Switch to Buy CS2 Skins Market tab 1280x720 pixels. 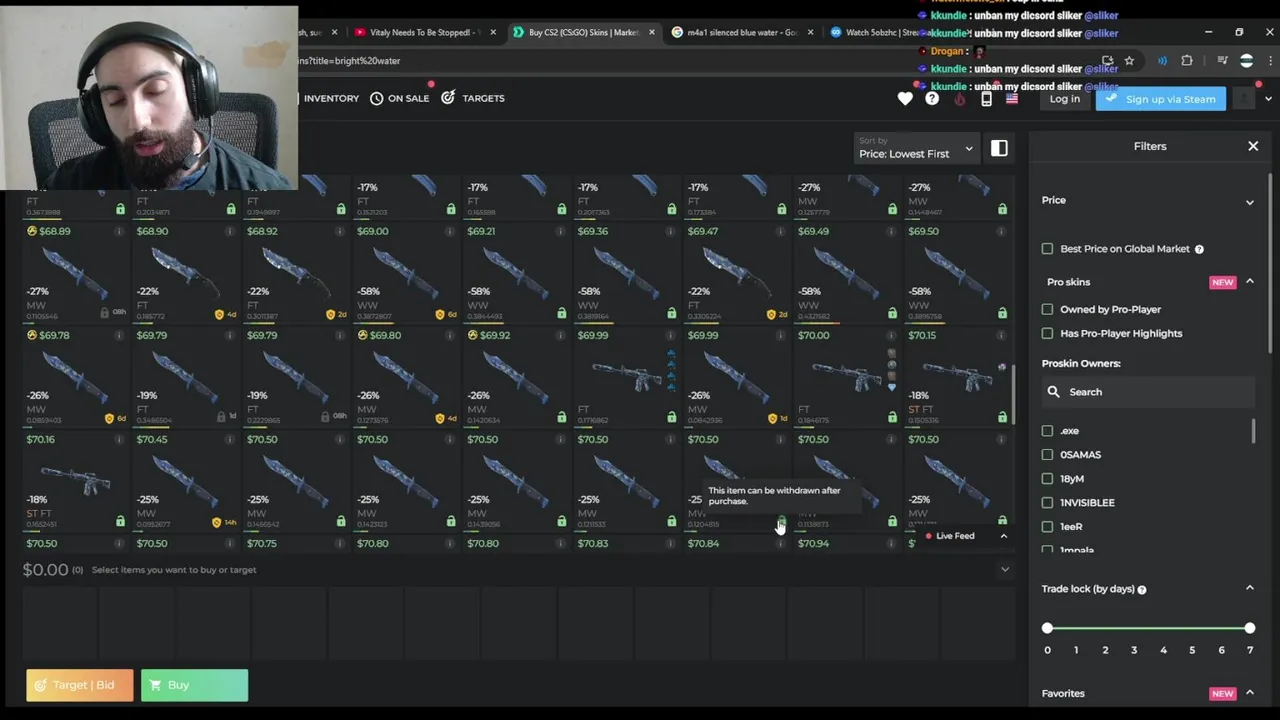click(584, 32)
